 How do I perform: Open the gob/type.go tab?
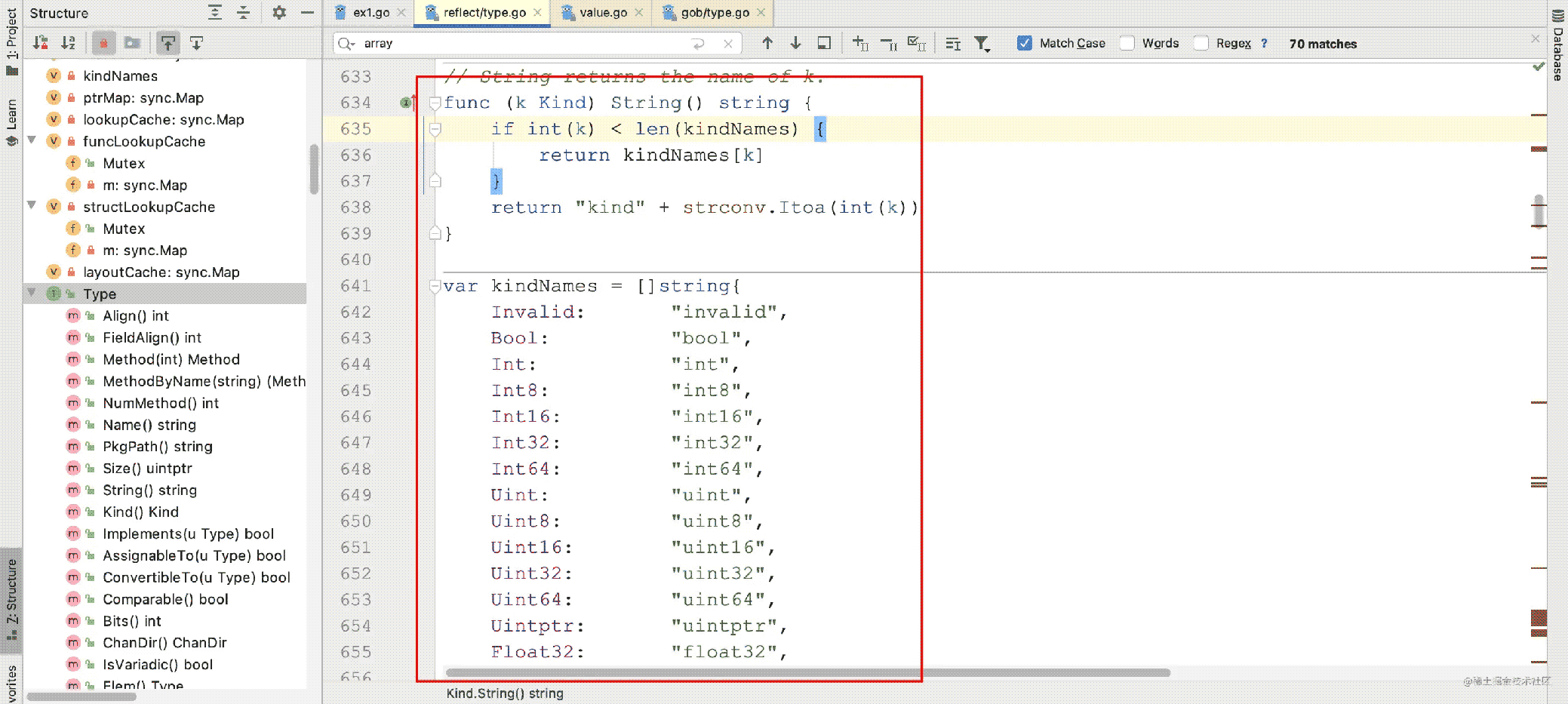(714, 13)
